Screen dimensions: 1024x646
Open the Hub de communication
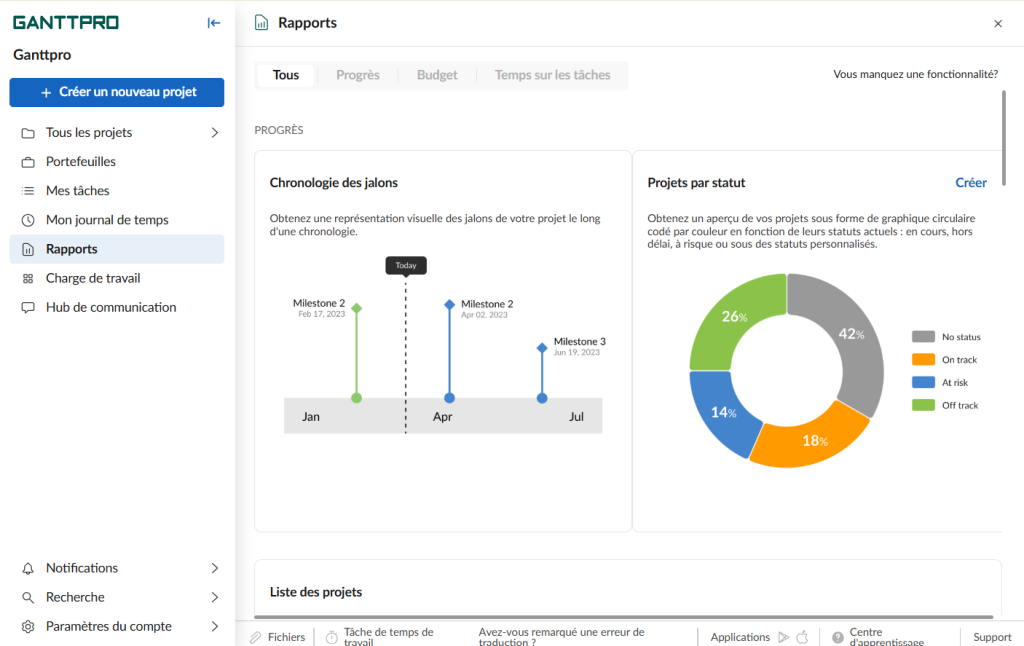111,307
